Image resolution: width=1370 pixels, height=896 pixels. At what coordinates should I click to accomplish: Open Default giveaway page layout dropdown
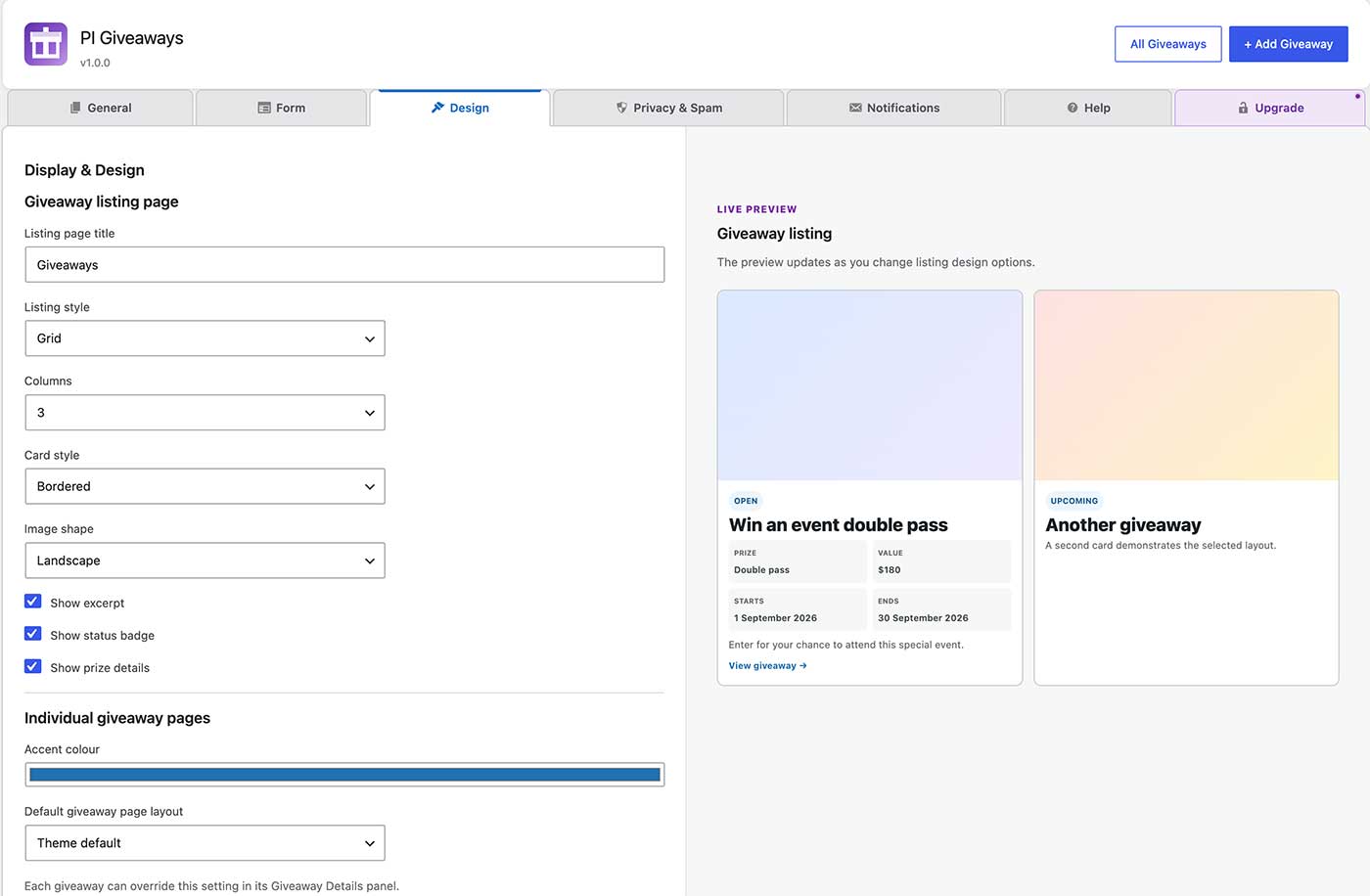click(205, 843)
